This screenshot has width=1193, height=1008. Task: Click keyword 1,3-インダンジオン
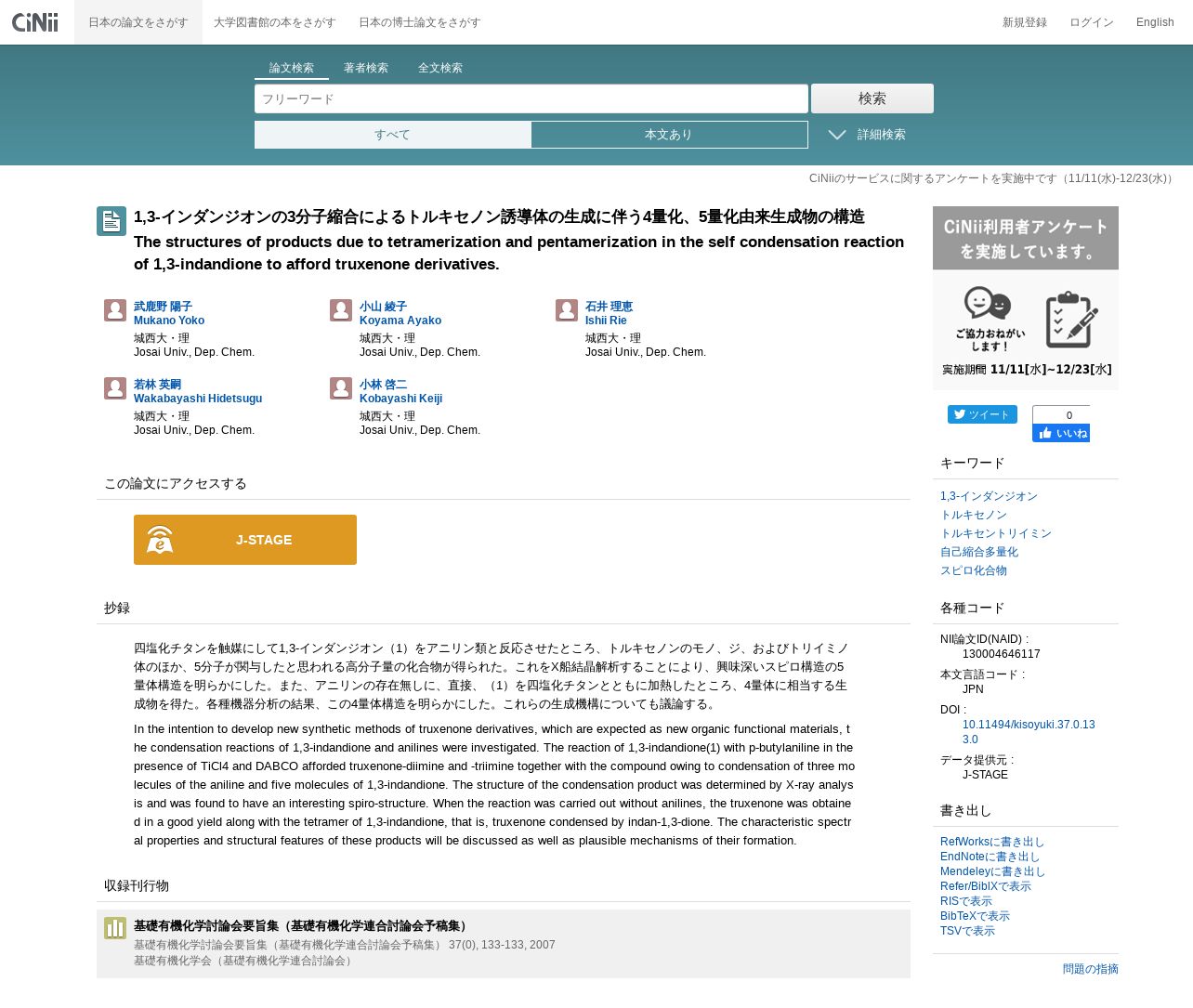(989, 496)
